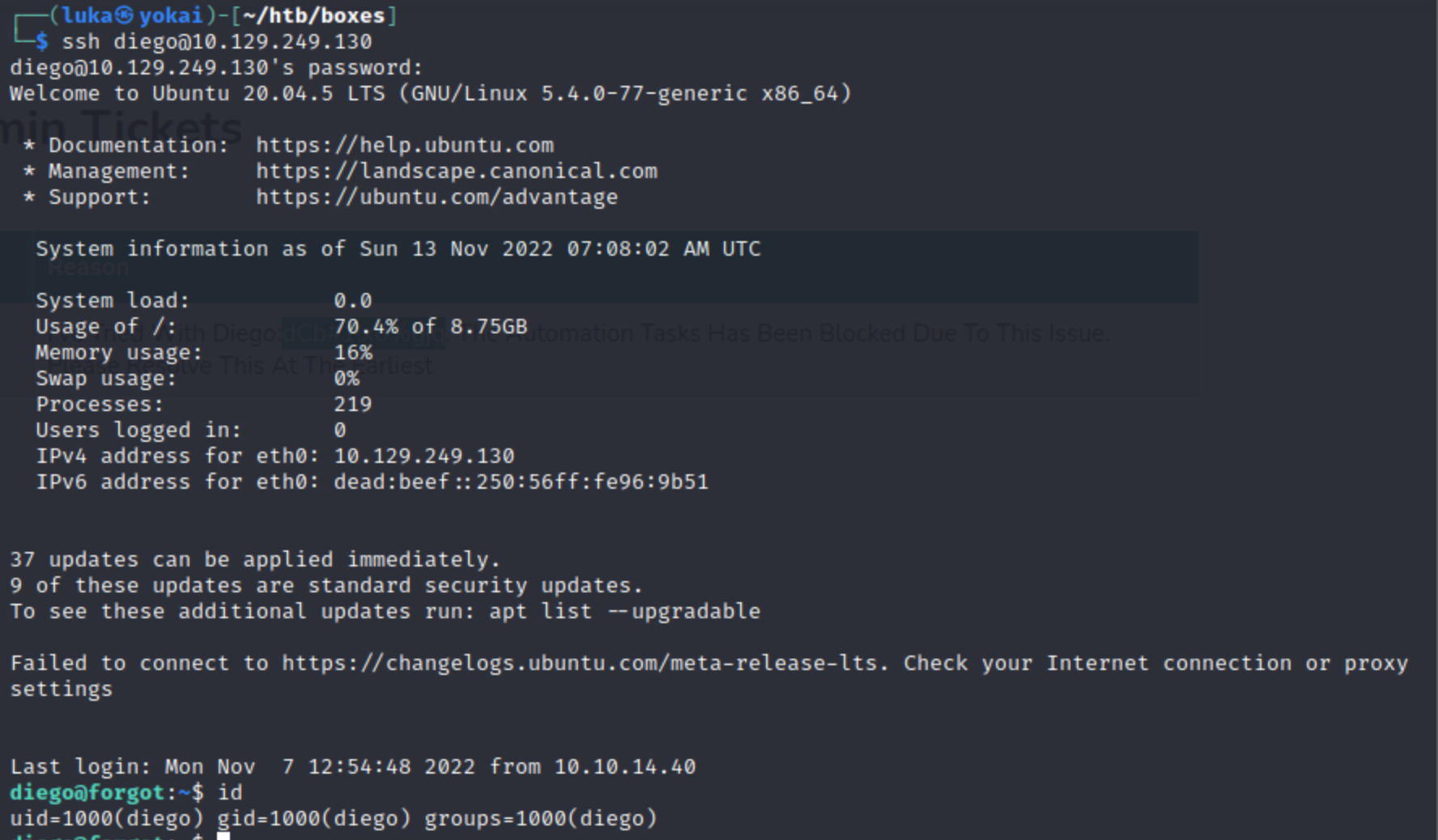Click the 70.4% of 8.75GB usage value
This screenshot has height=840, width=1438.
pyautogui.click(x=430, y=327)
